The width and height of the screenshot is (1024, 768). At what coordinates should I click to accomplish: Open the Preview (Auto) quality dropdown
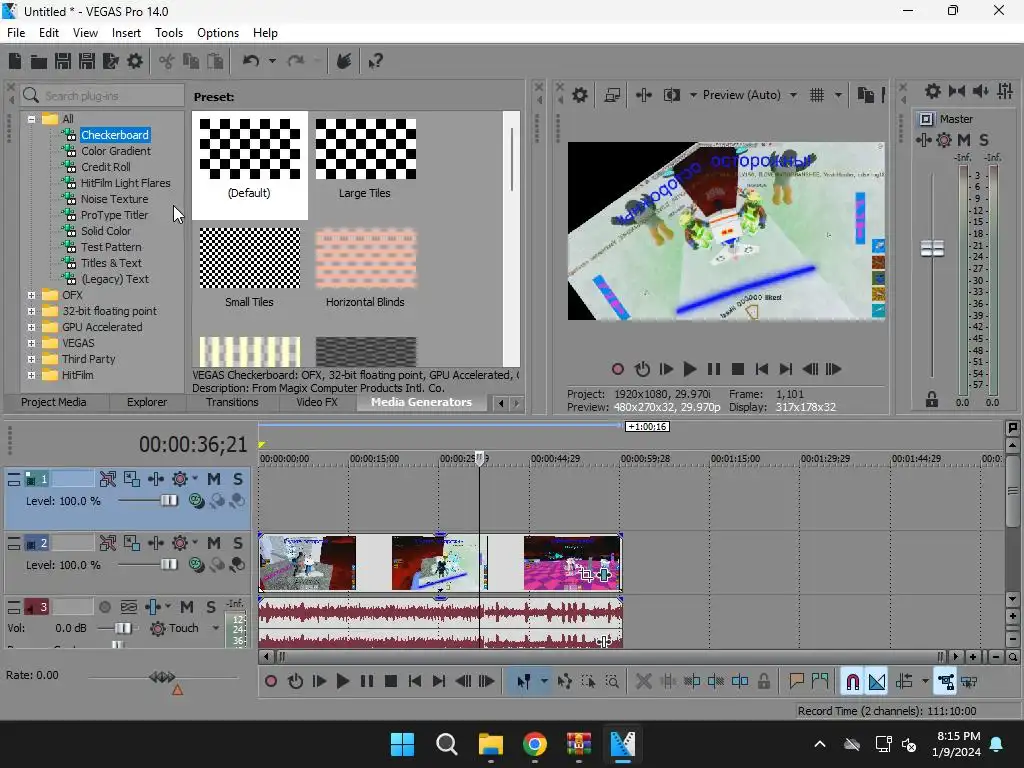(793, 95)
